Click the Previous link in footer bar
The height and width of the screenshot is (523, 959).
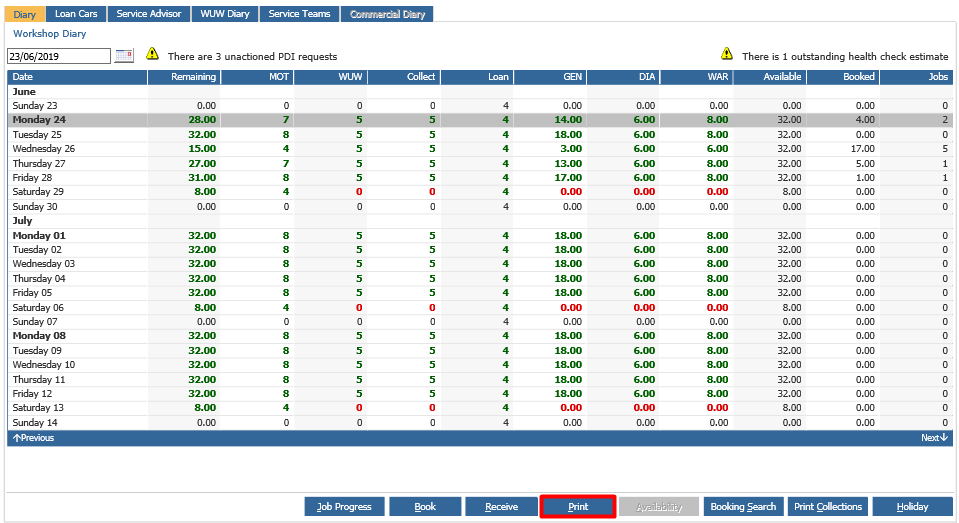click(x=34, y=438)
